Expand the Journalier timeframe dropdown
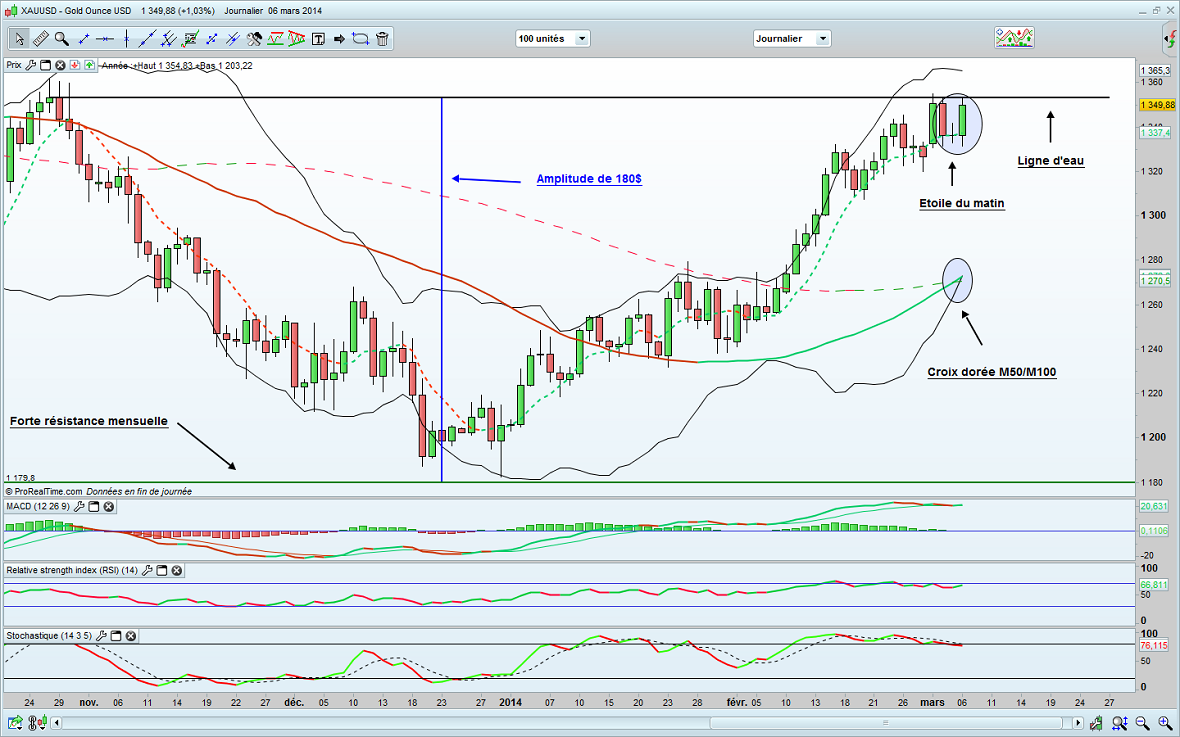Screen dimensions: 1180x737 [822, 39]
